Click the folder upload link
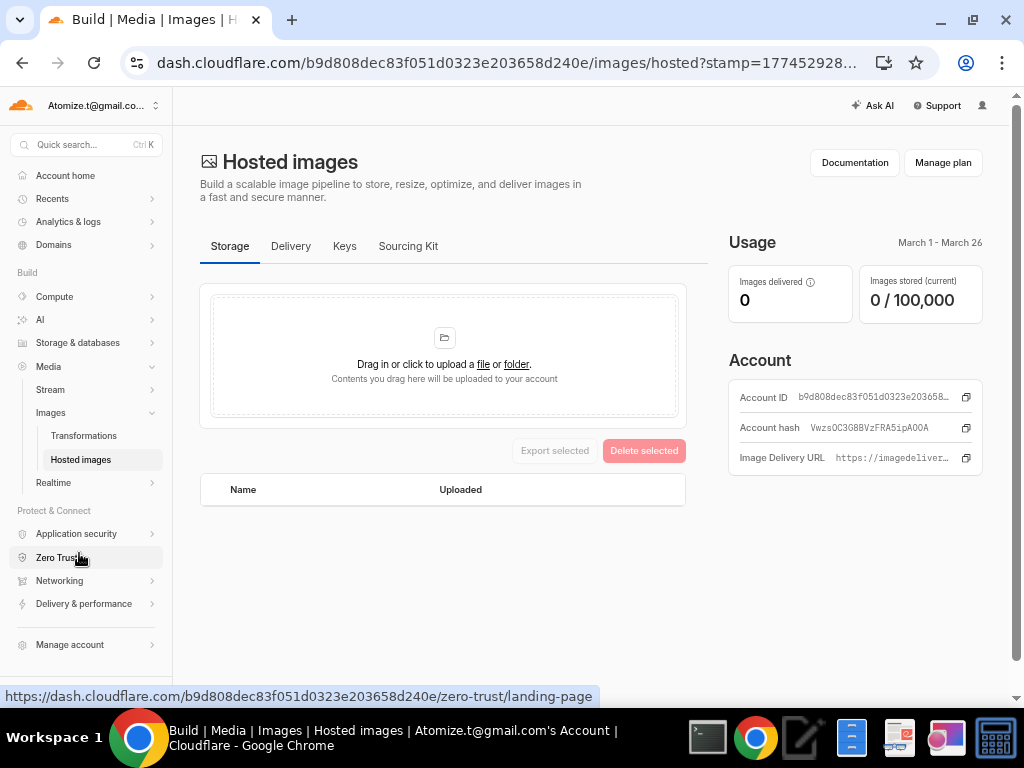 click(x=516, y=364)
